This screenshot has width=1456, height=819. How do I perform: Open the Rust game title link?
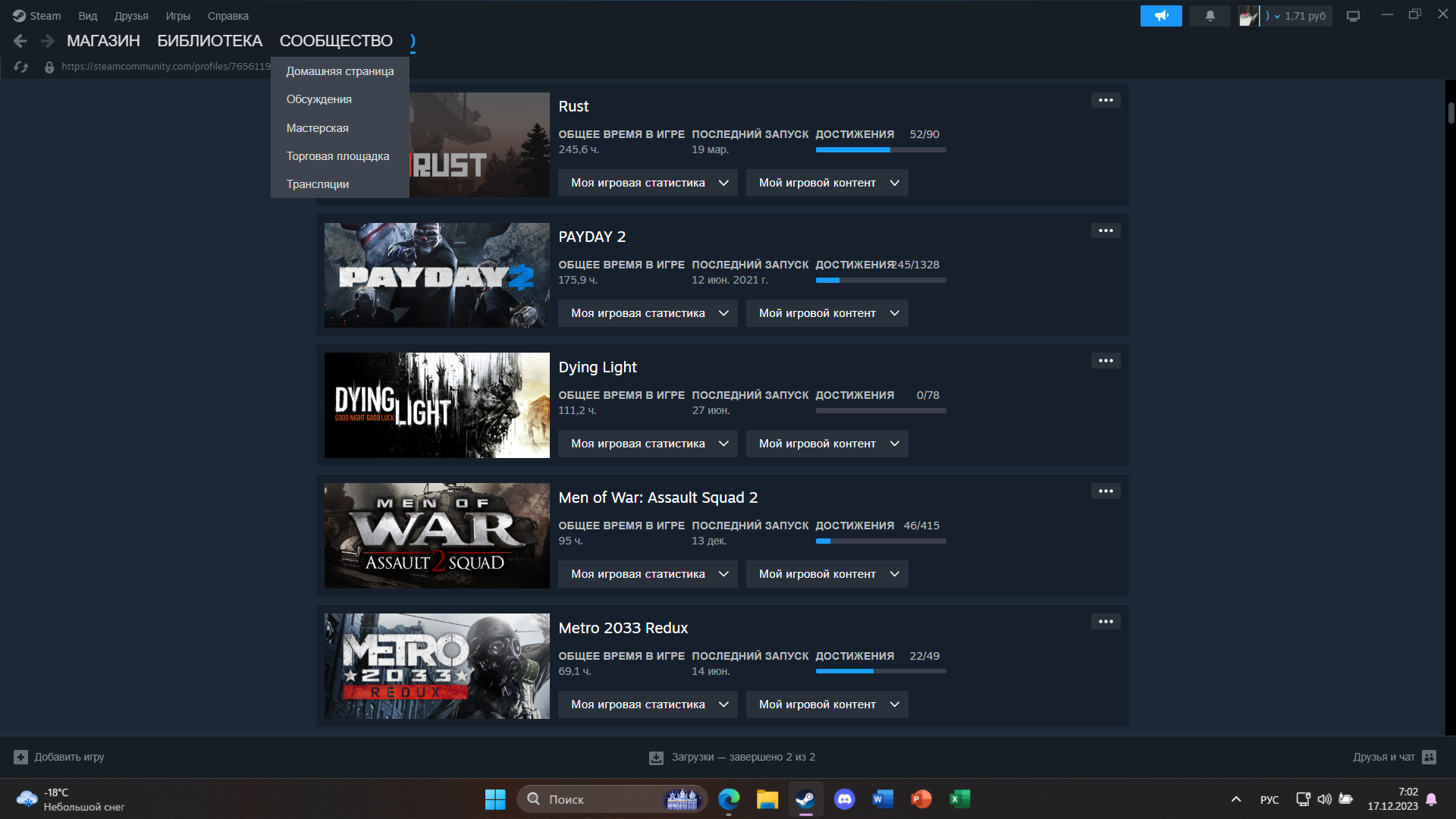pos(573,106)
